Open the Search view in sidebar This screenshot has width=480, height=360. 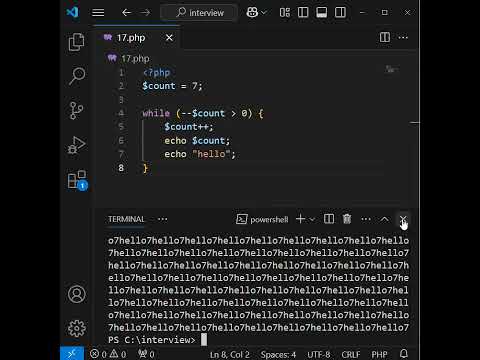point(77,76)
